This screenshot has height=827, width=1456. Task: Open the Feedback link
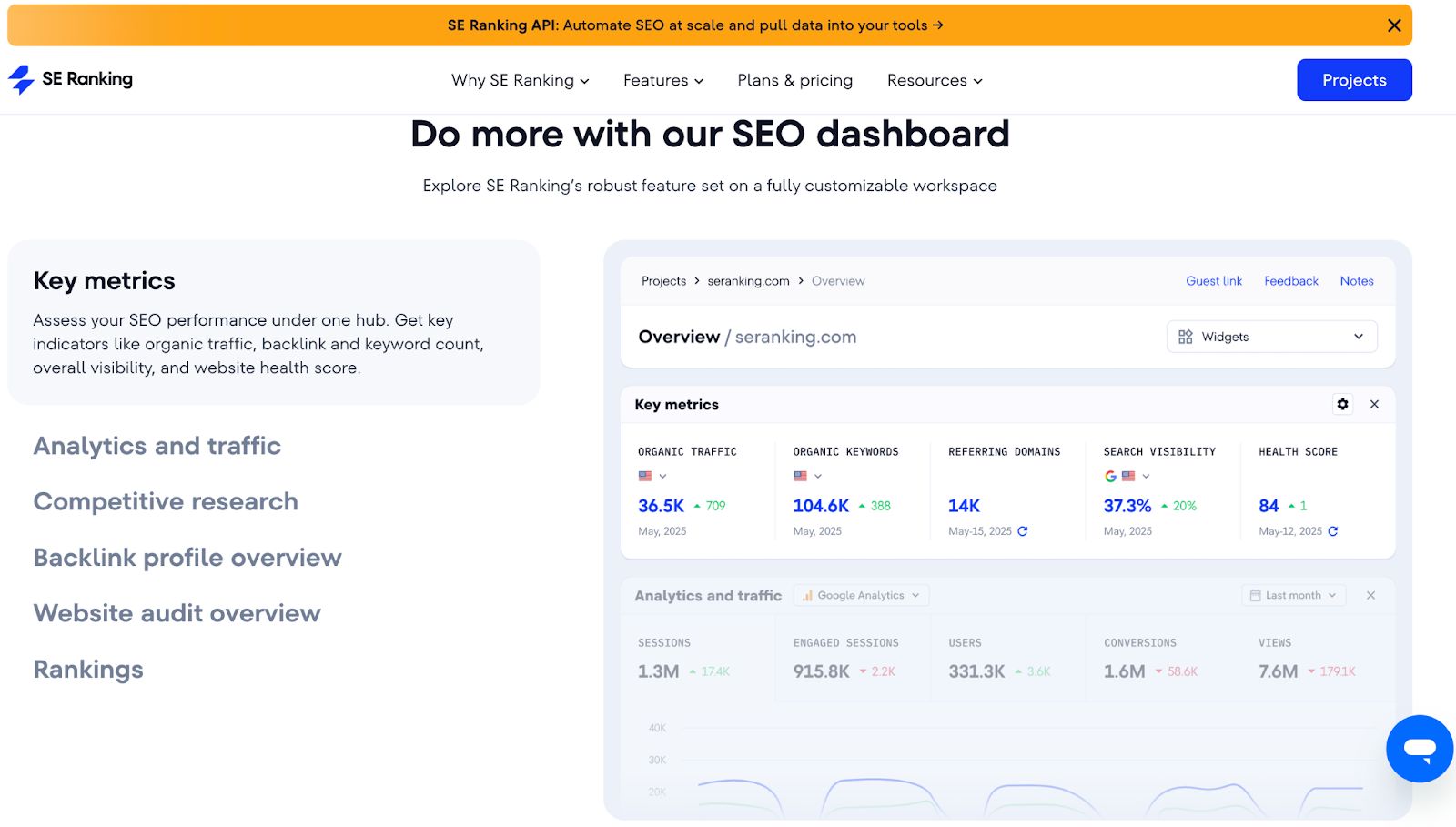[1290, 281]
